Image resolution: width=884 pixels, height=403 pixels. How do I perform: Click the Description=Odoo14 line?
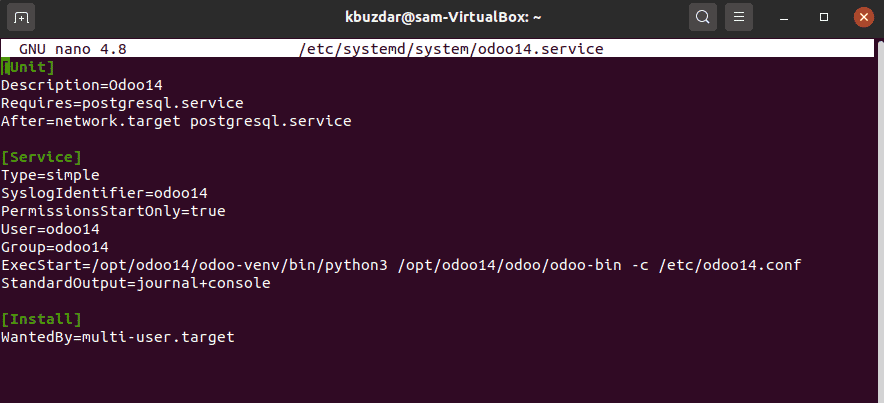(82, 86)
